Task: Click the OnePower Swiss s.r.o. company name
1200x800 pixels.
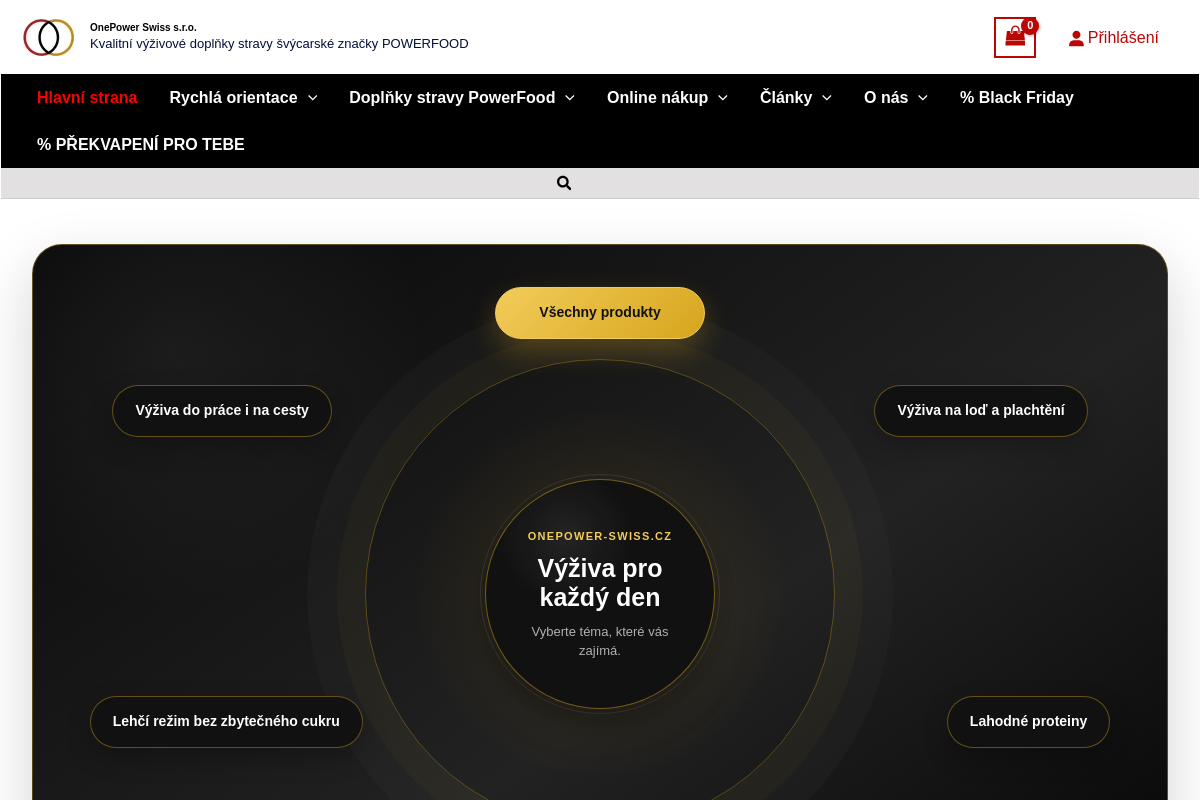Action: [x=143, y=27]
